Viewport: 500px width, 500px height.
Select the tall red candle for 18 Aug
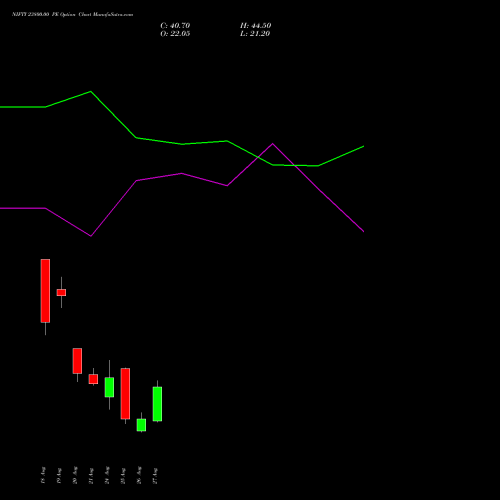(x=45, y=291)
